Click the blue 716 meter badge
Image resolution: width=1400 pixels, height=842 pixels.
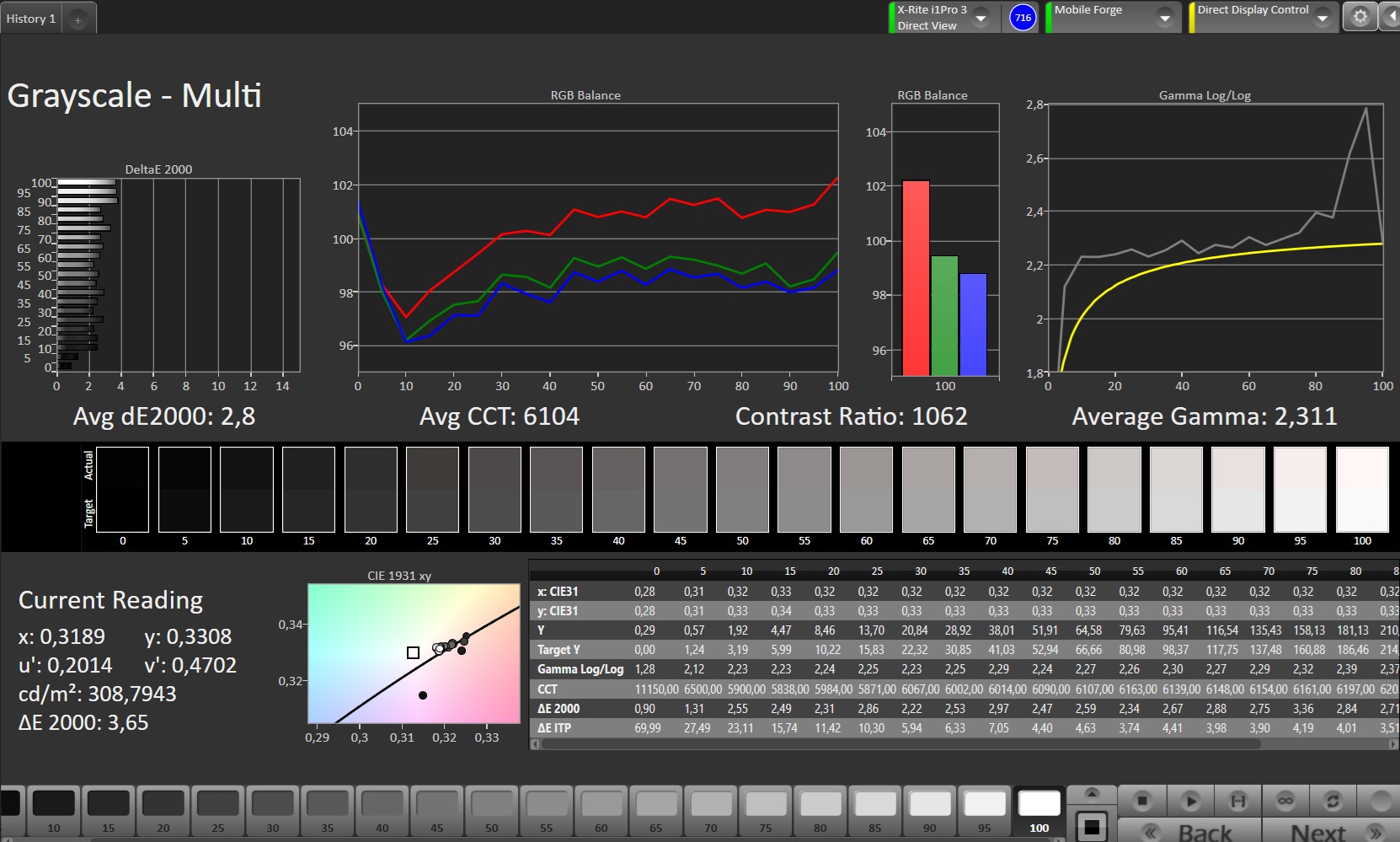1023,18
